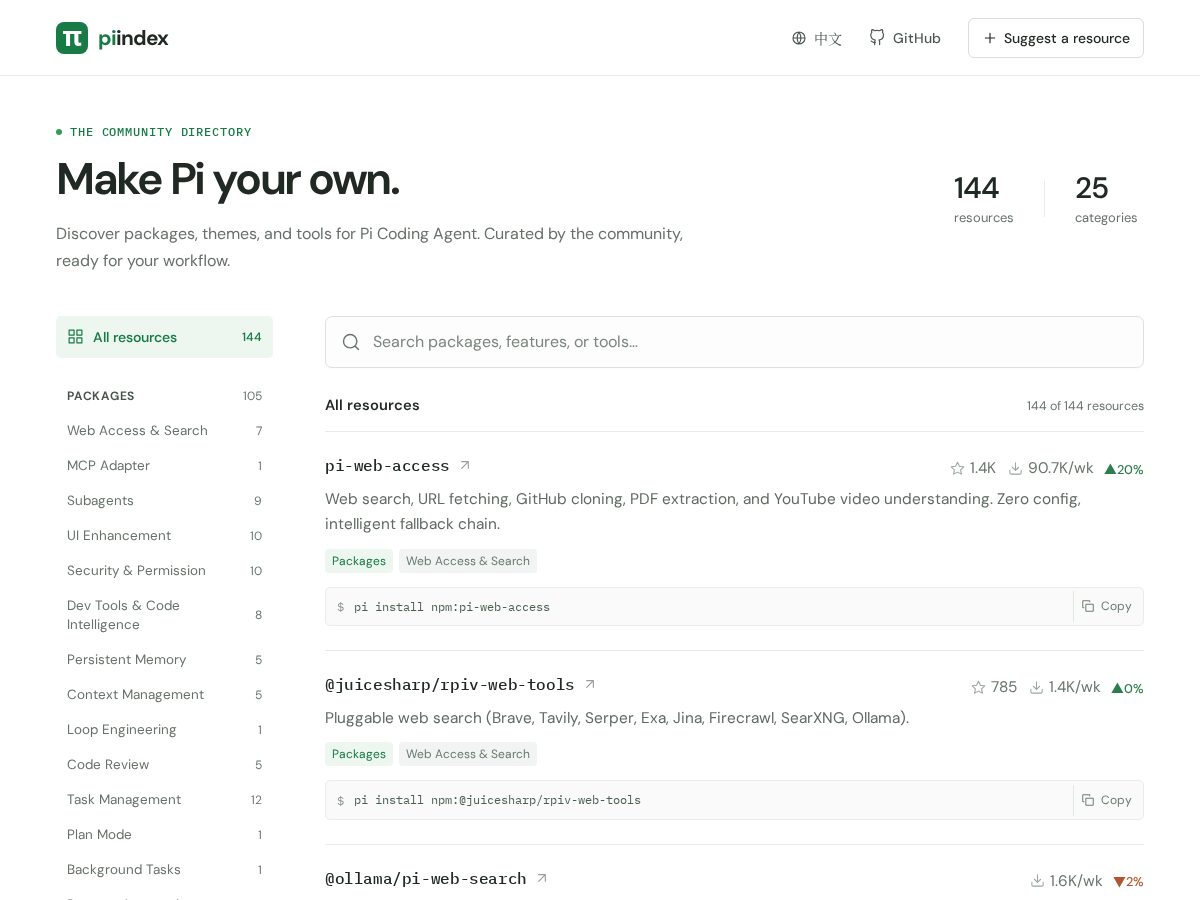Click the 'pi install npm:pi-web-access' command text
Screen dimensions: 1200x900
point(452,607)
